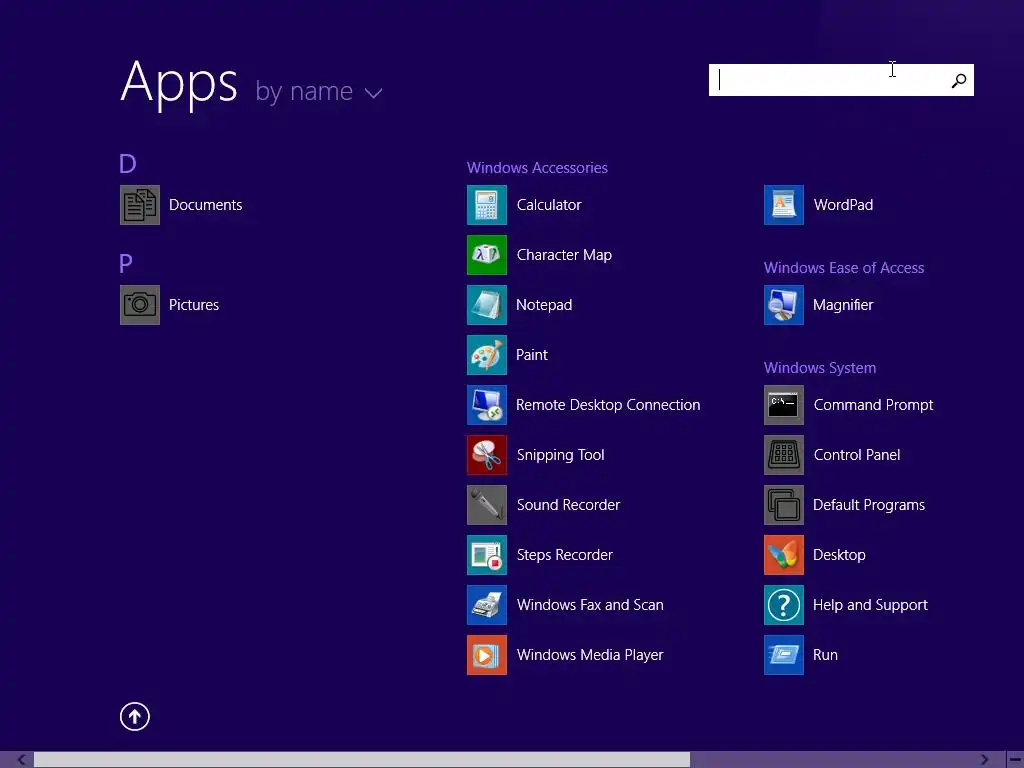Open the Command Prompt icon
Viewport: 1024px width, 768px height.
784,405
